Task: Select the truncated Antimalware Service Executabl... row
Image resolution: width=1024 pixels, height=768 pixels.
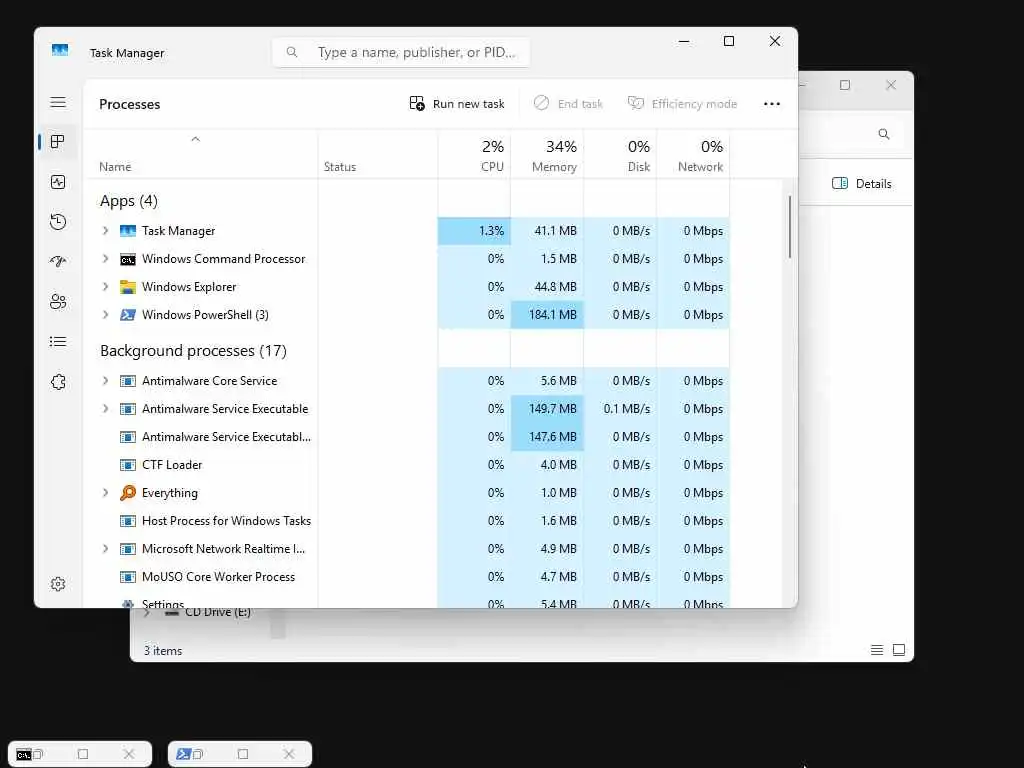Action: pos(408,437)
